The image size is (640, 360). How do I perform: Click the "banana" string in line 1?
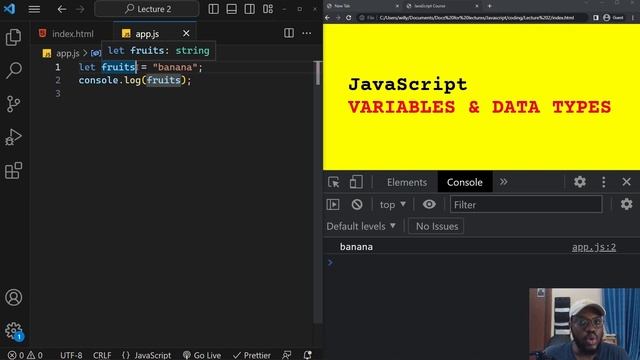(175, 67)
